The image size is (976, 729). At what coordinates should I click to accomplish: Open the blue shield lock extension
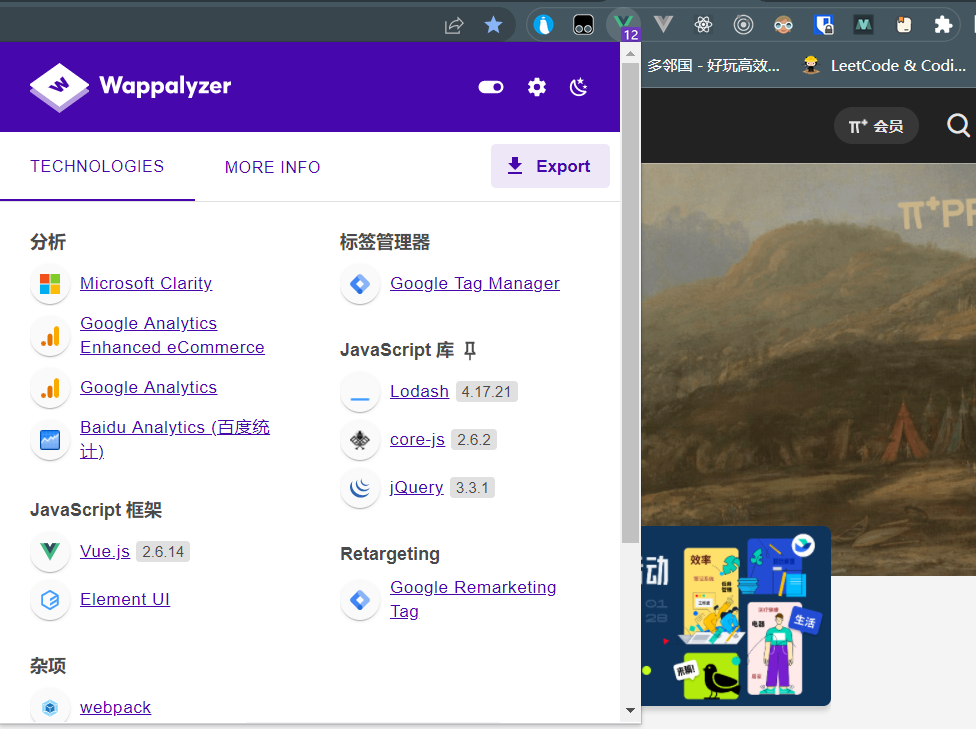click(824, 25)
